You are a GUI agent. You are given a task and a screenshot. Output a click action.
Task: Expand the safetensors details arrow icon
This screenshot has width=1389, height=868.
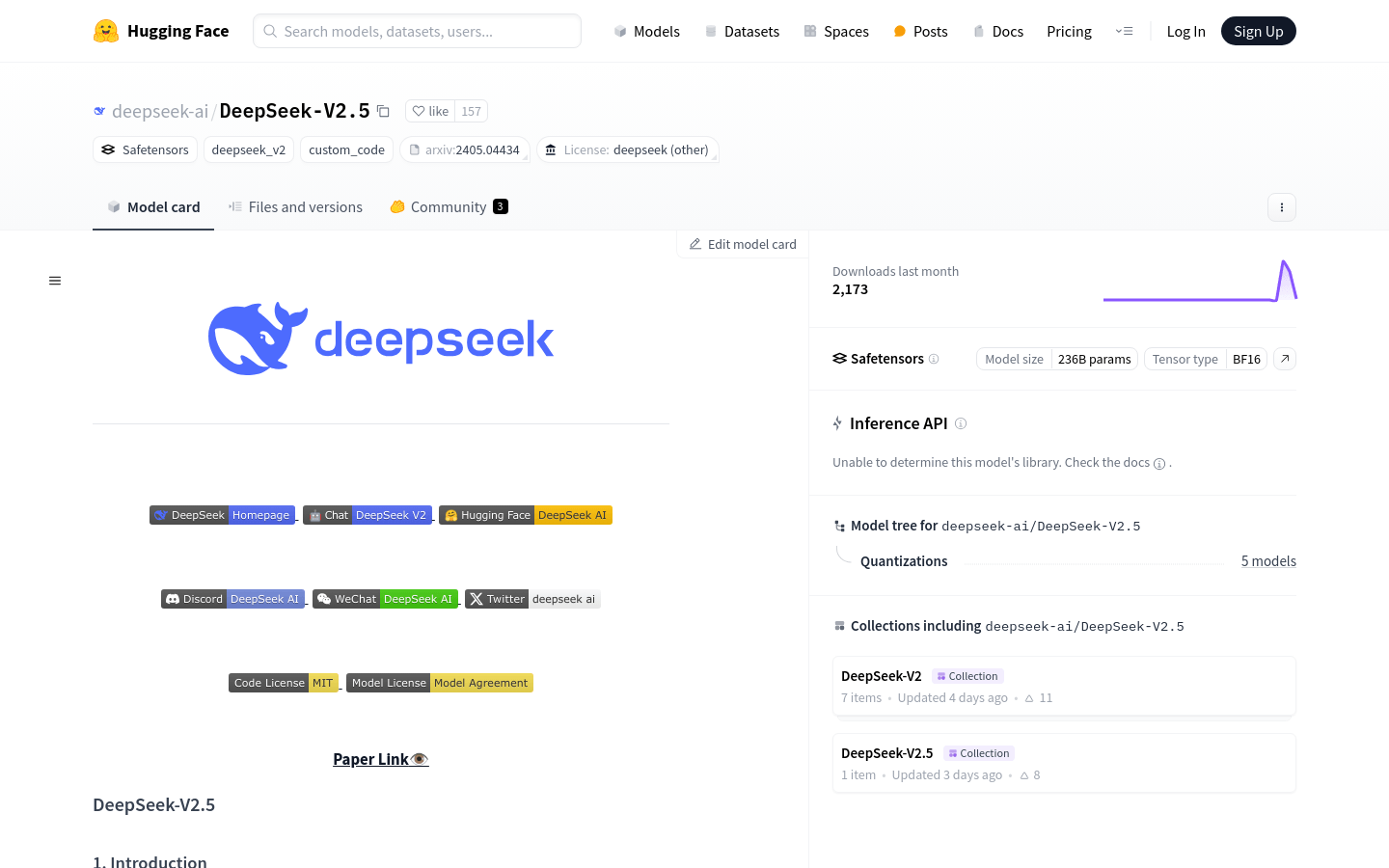coord(1285,359)
